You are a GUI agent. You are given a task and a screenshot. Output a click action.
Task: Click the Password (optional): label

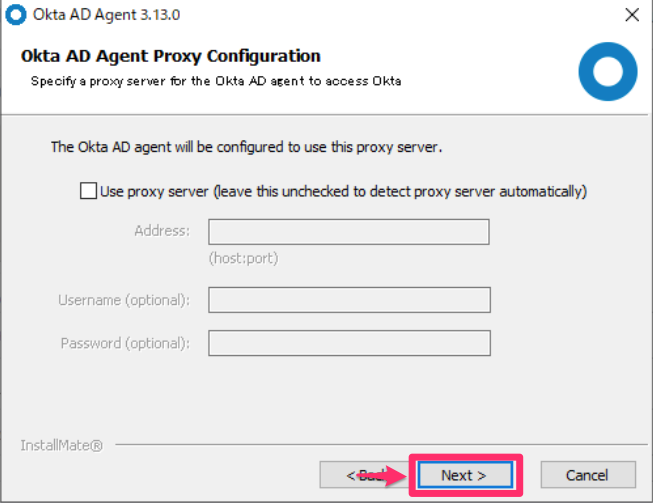pos(125,343)
